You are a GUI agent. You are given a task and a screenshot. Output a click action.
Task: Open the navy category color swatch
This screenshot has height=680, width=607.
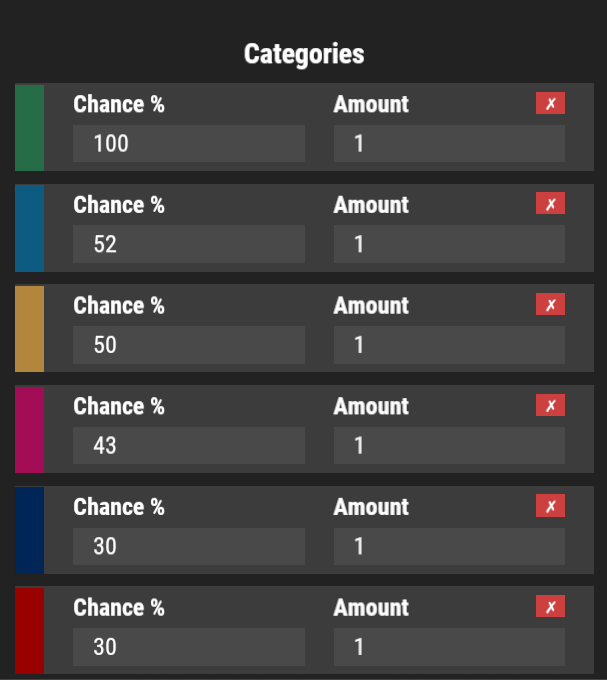[x=29, y=530]
